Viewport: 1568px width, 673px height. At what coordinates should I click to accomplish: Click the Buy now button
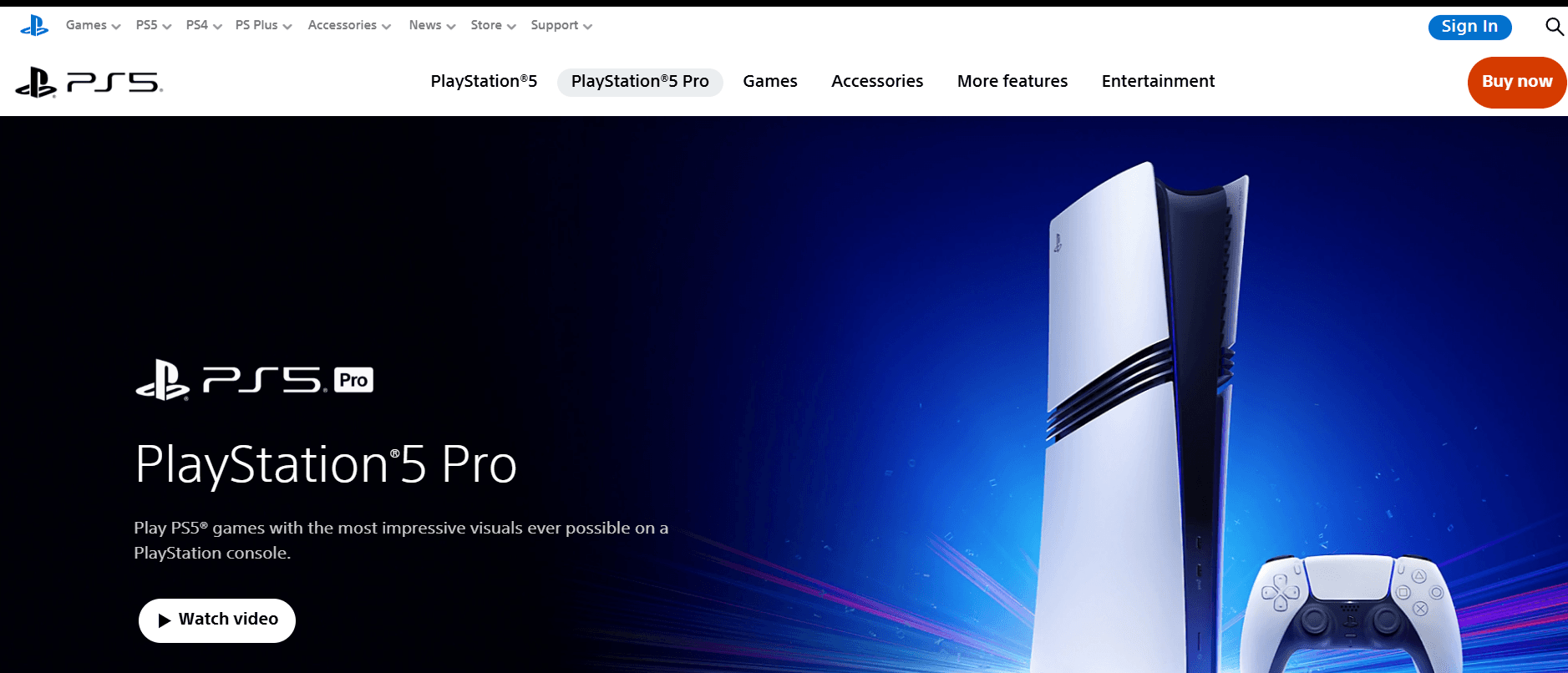click(x=1517, y=82)
